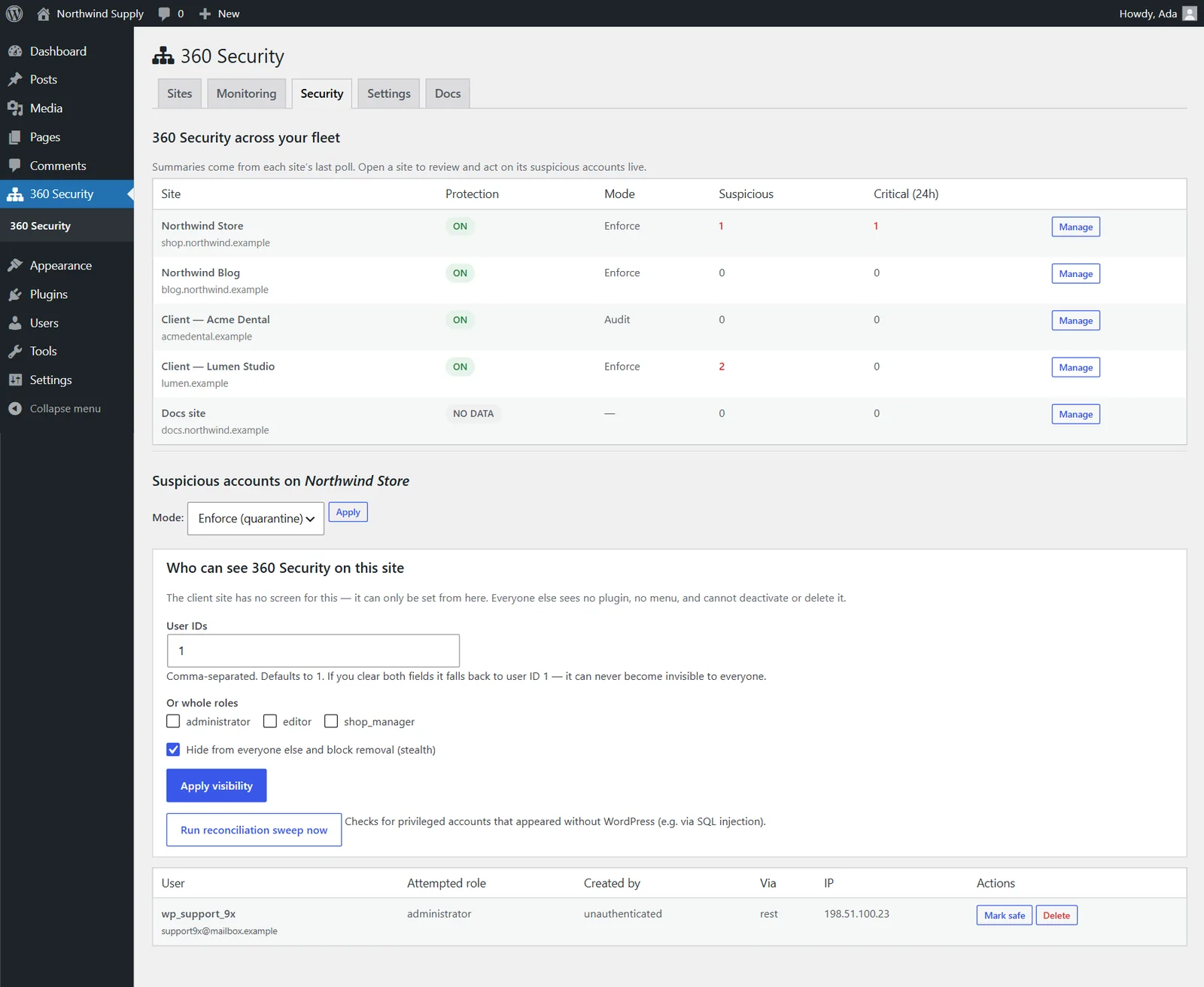
Task: Click the Pages icon in sidebar
Action: (15, 137)
